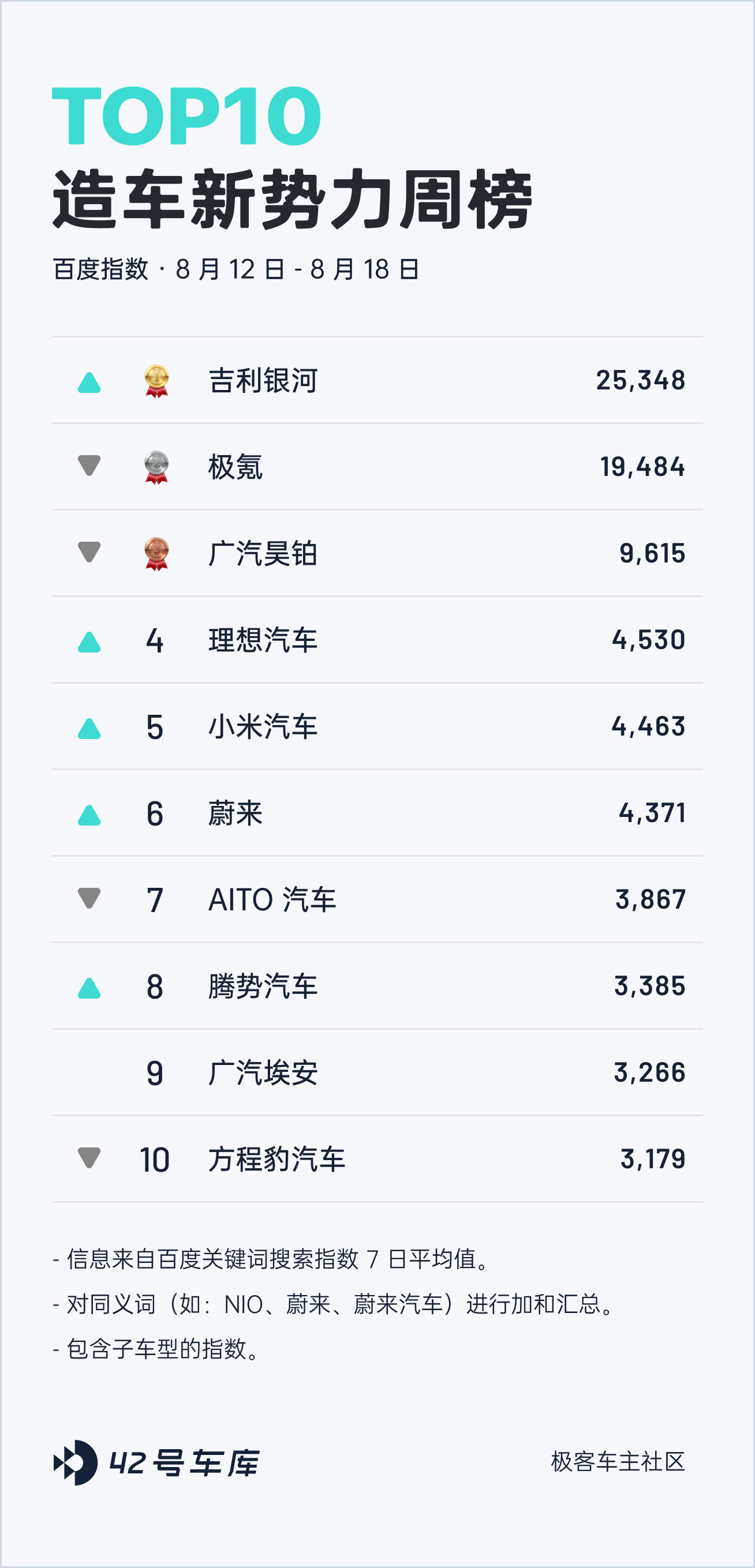Click the gray down arrow beside 极氪
The image size is (755, 1568).
89,466
